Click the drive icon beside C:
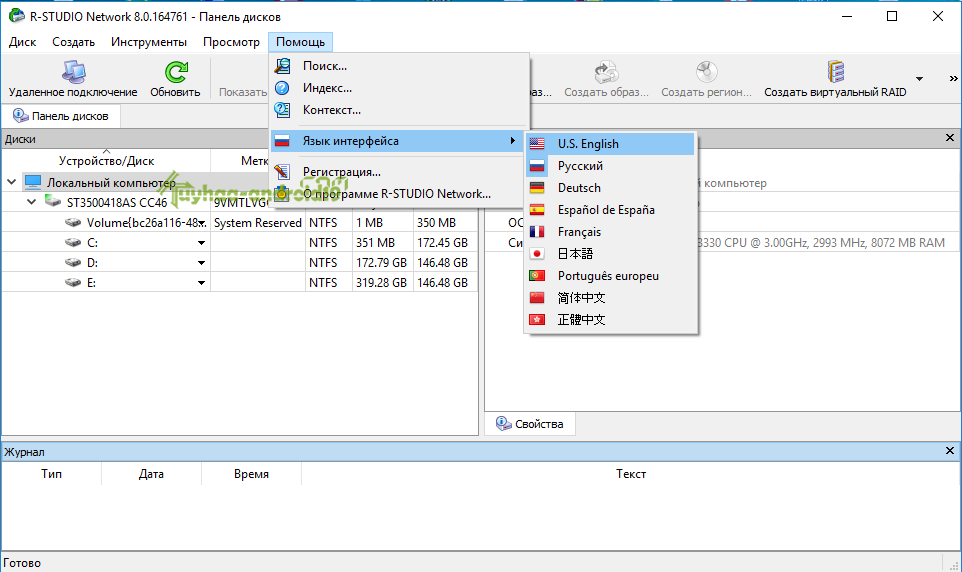The height and width of the screenshot is (572, 962). point(73,242)
